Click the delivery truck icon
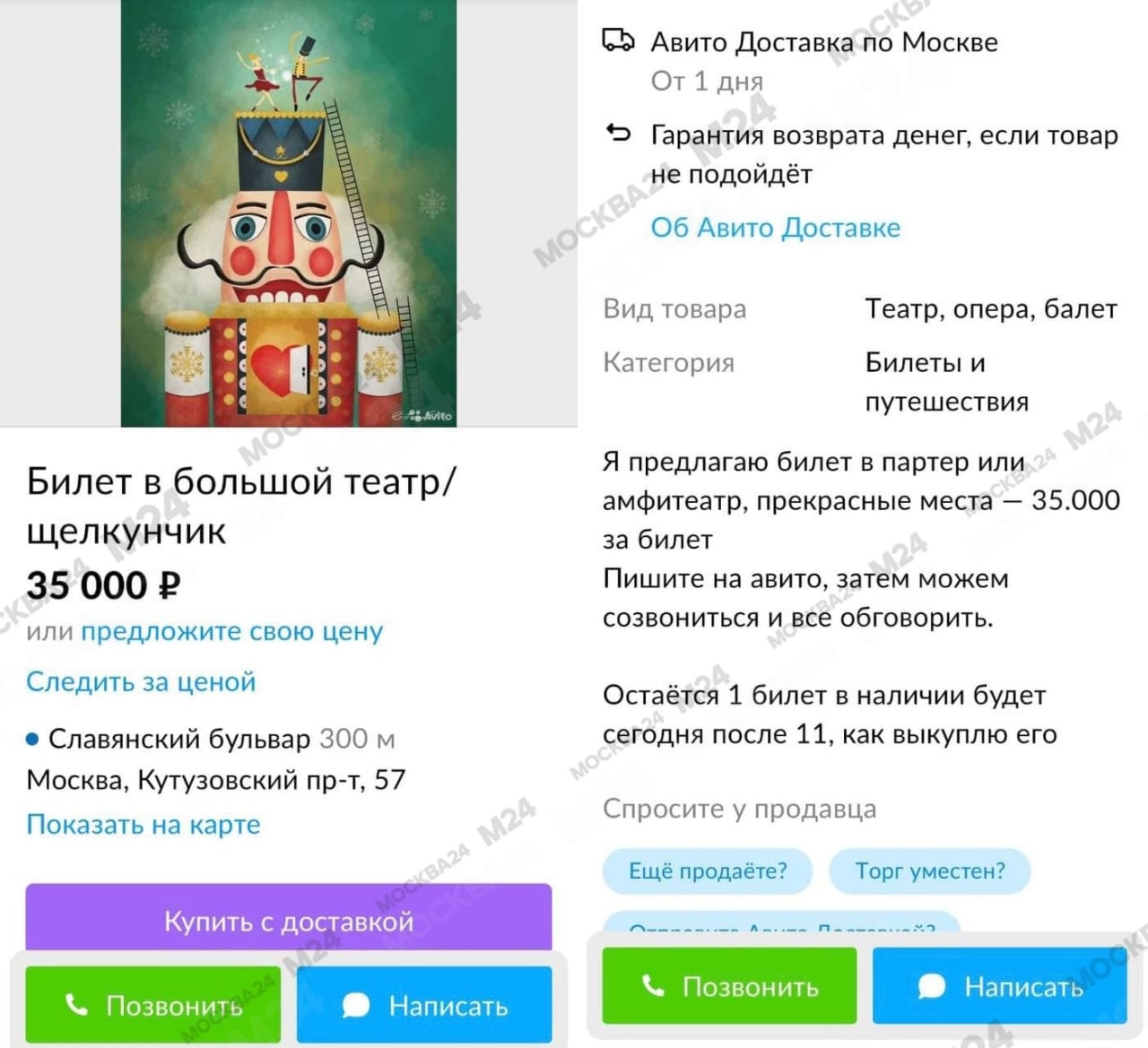The width and height of the screenshot is (1148, 1048). 618,41
